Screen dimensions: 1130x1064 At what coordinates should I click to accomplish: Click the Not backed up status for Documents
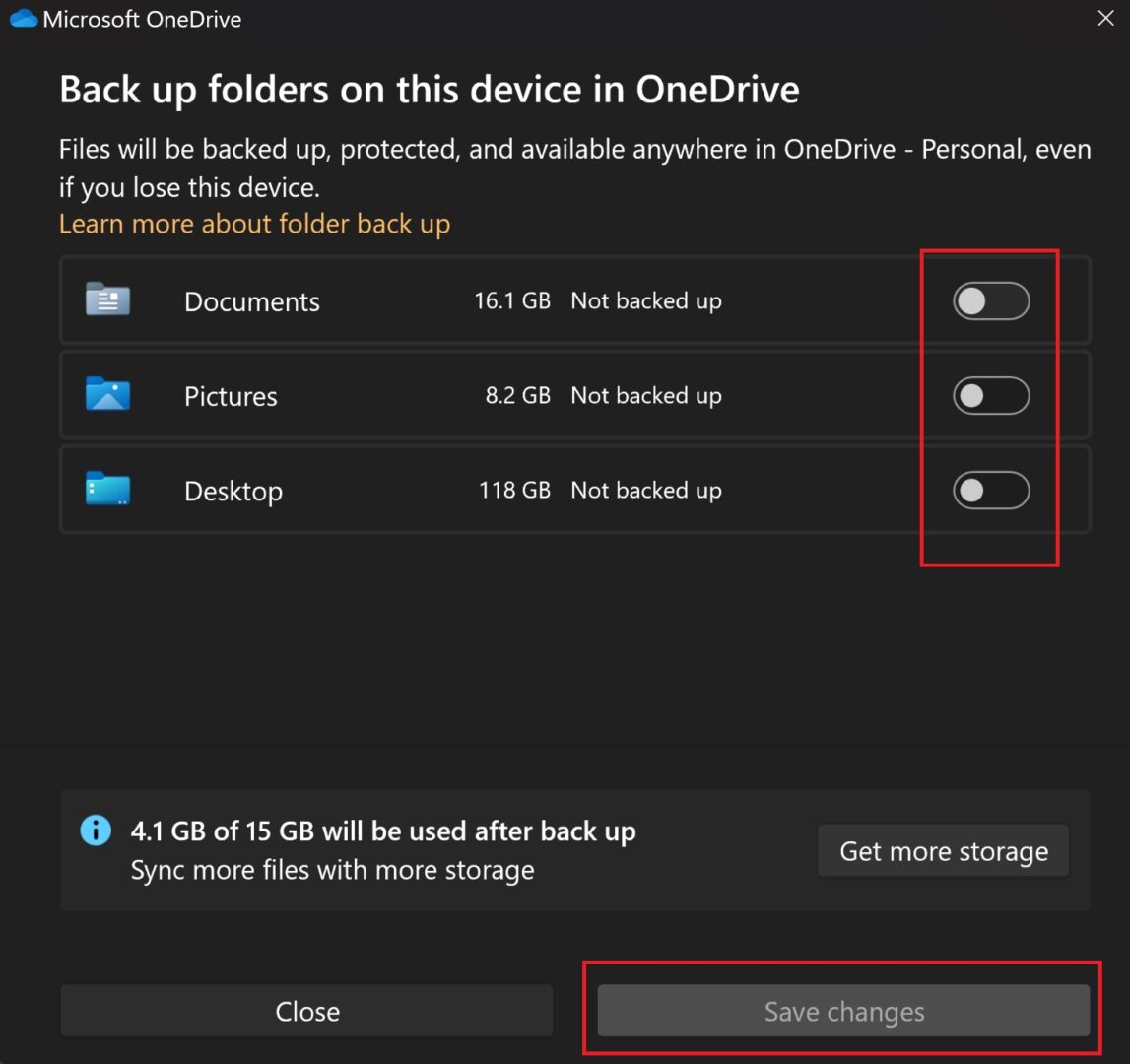646,300
